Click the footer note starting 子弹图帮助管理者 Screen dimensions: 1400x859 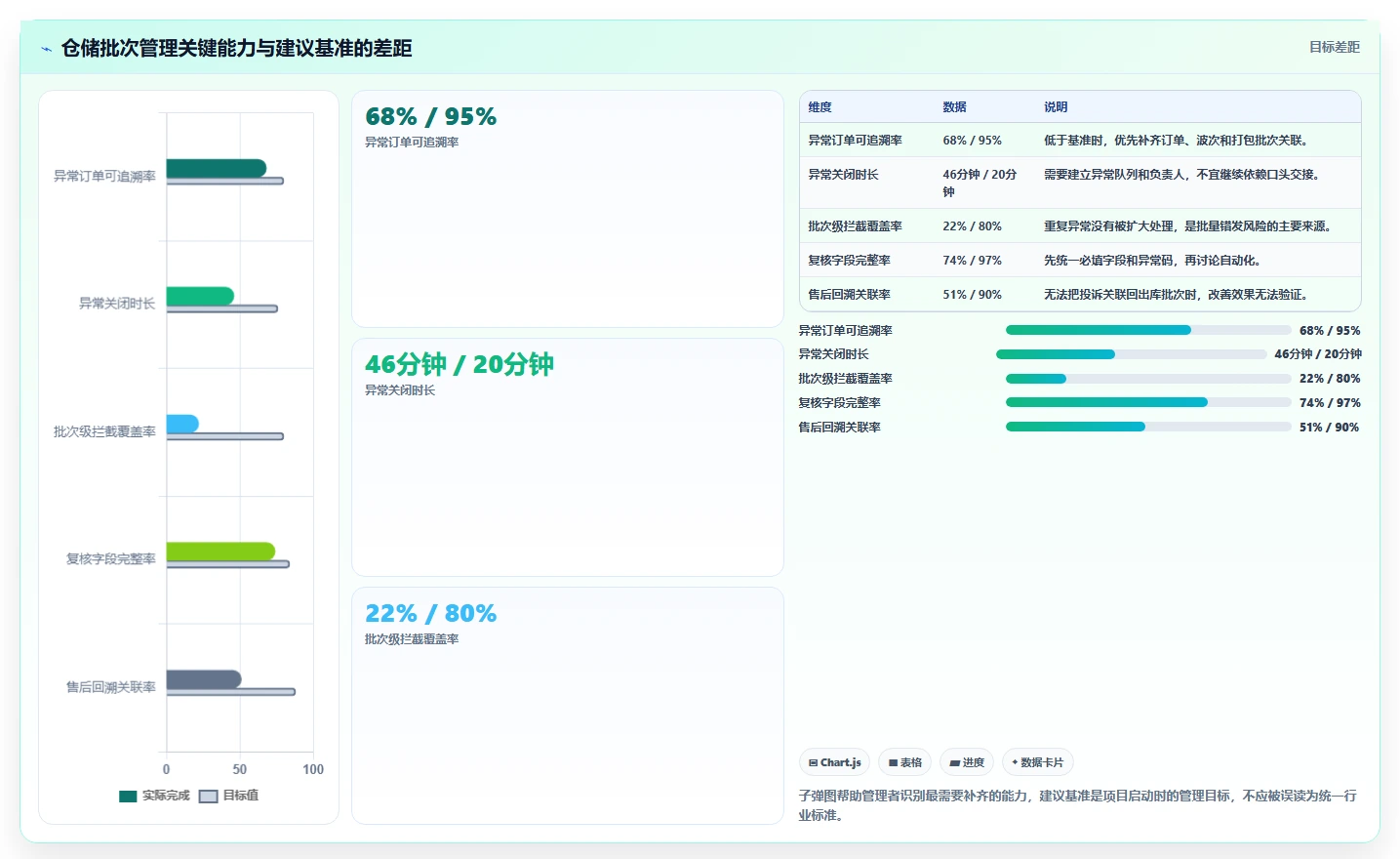tap(1078, 805)
